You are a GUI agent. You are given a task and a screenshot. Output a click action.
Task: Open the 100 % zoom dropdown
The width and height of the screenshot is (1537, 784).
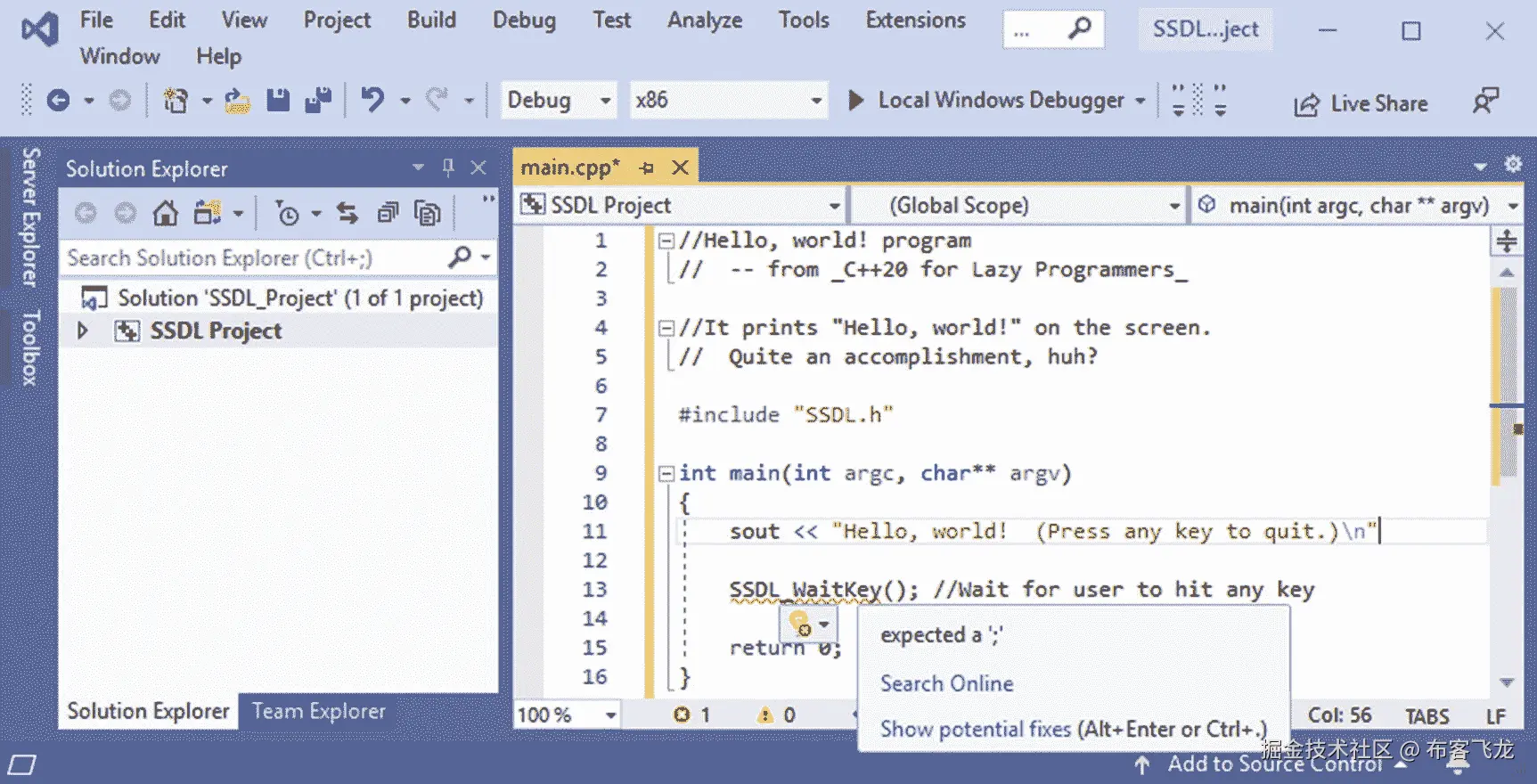click(567, 715)
